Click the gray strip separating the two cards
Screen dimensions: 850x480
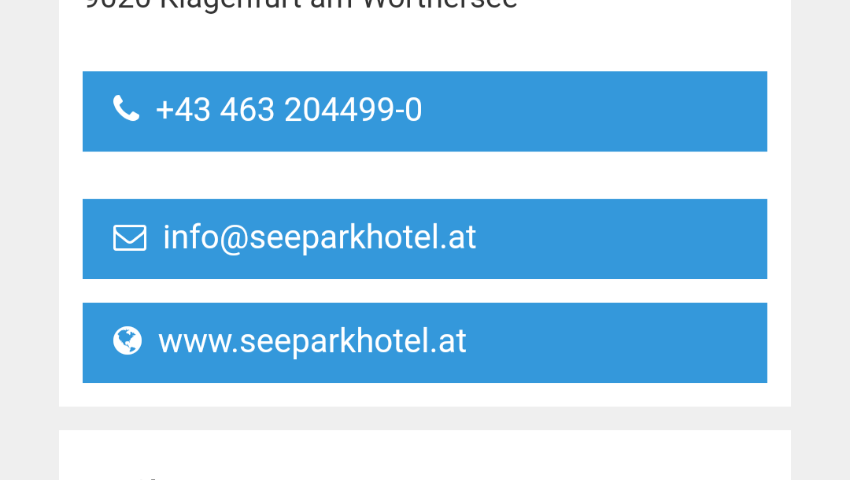pyautogui.click(x=424, y=418)
